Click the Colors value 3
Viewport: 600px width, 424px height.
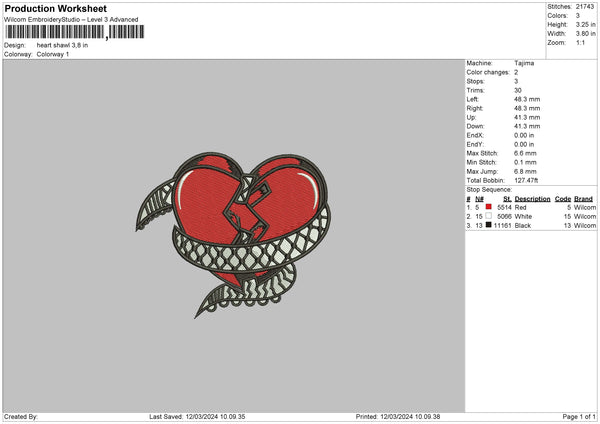point(578,16)
